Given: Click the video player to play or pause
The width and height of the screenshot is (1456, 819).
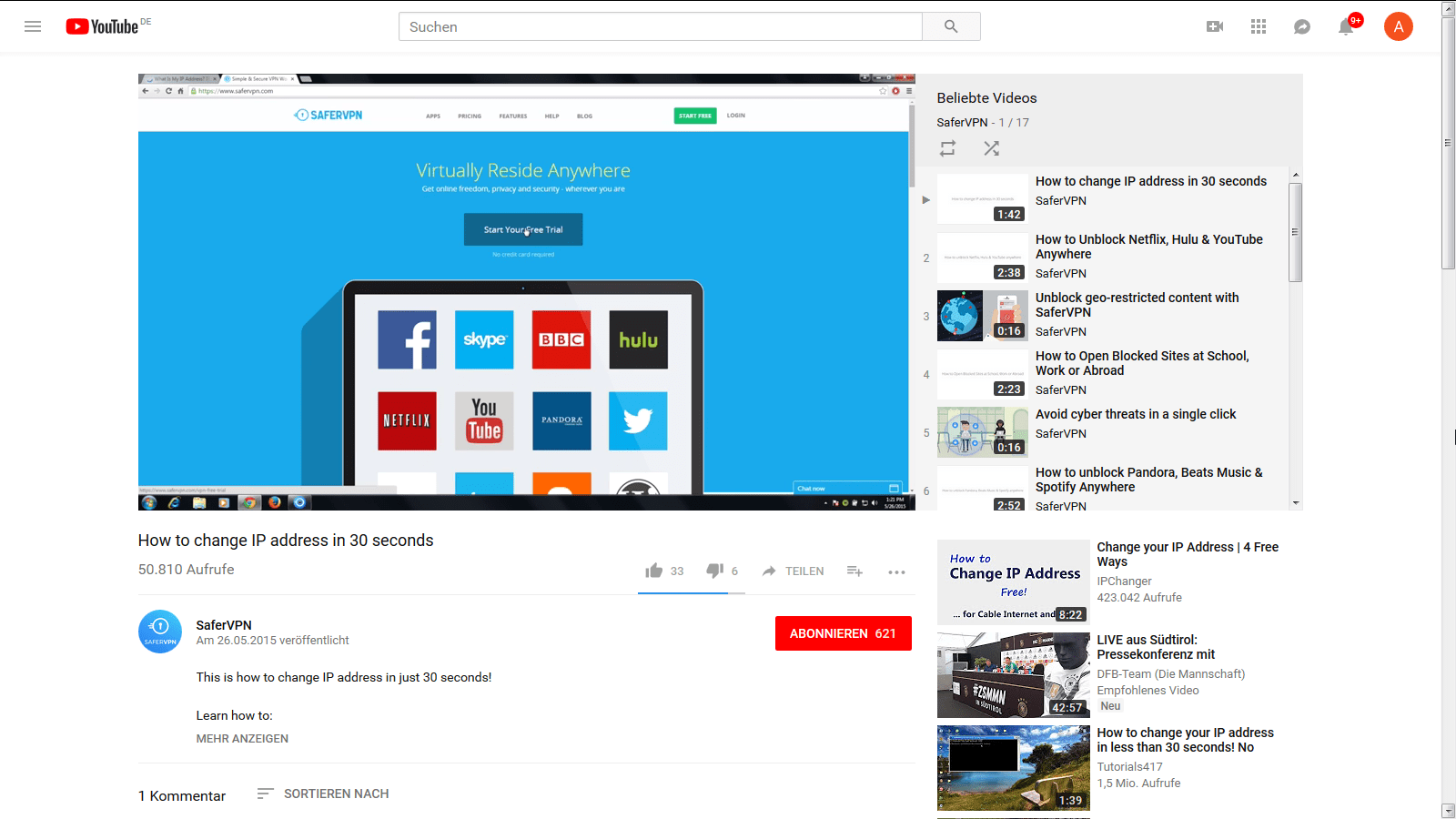Looking at the screenshot, I should 526,291.
